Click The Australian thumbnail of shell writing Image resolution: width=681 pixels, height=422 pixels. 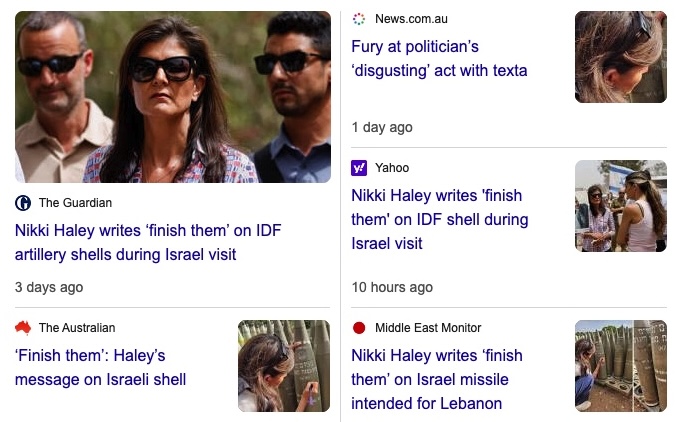284,366
